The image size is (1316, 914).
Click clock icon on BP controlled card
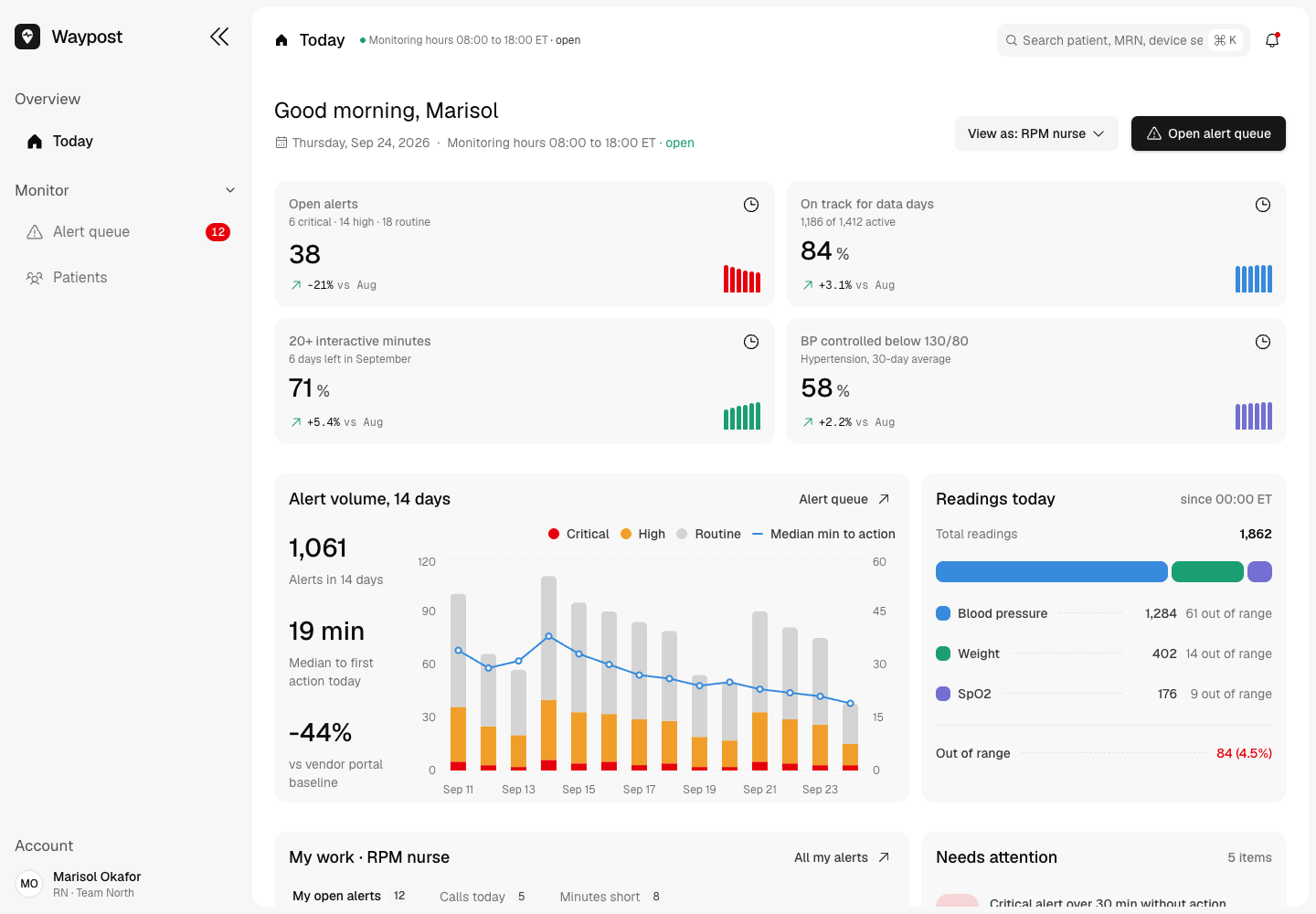click(1263, 342)
